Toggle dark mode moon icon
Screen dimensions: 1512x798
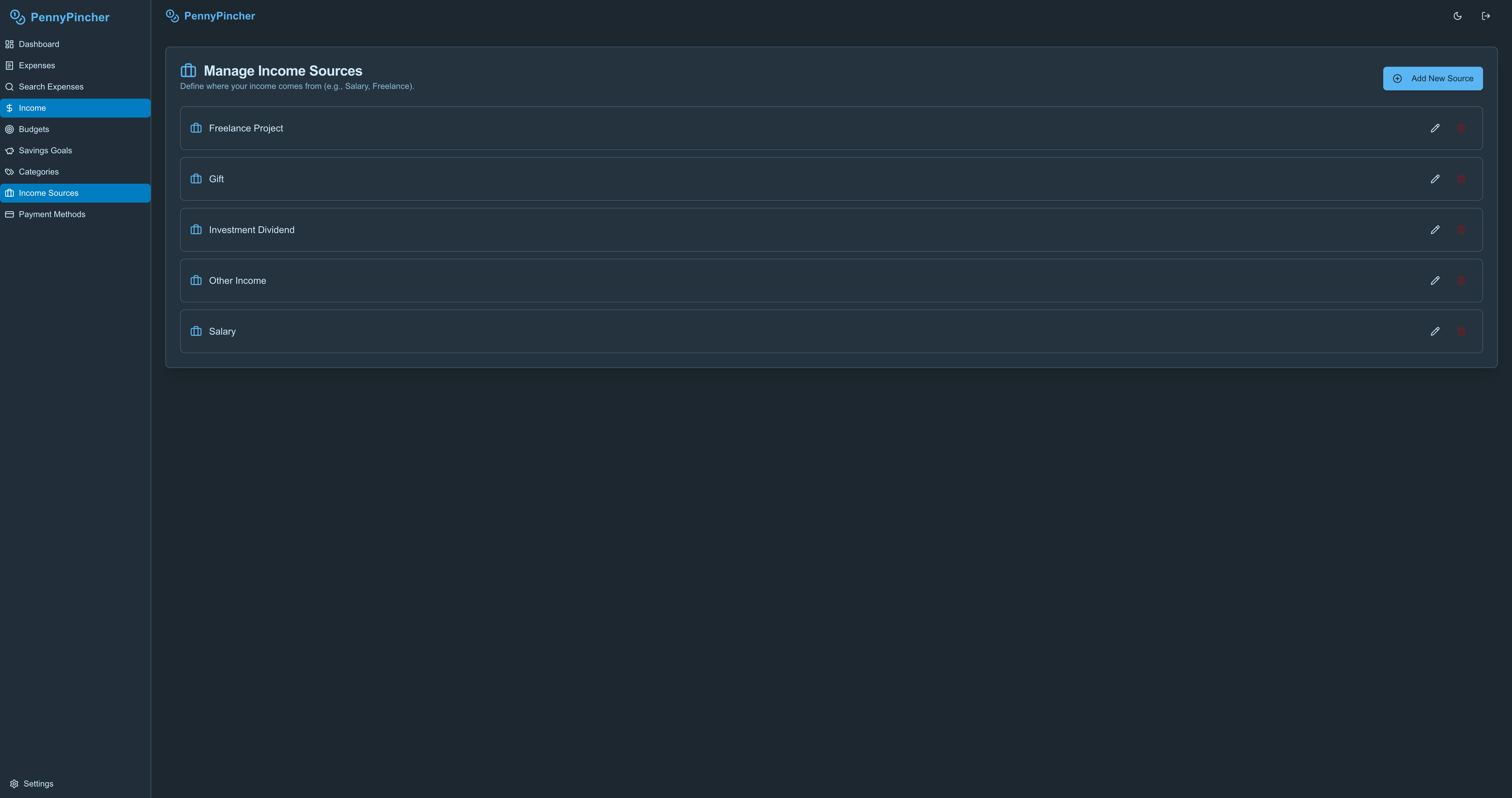pyautogui.click(x=1457, y=16)
